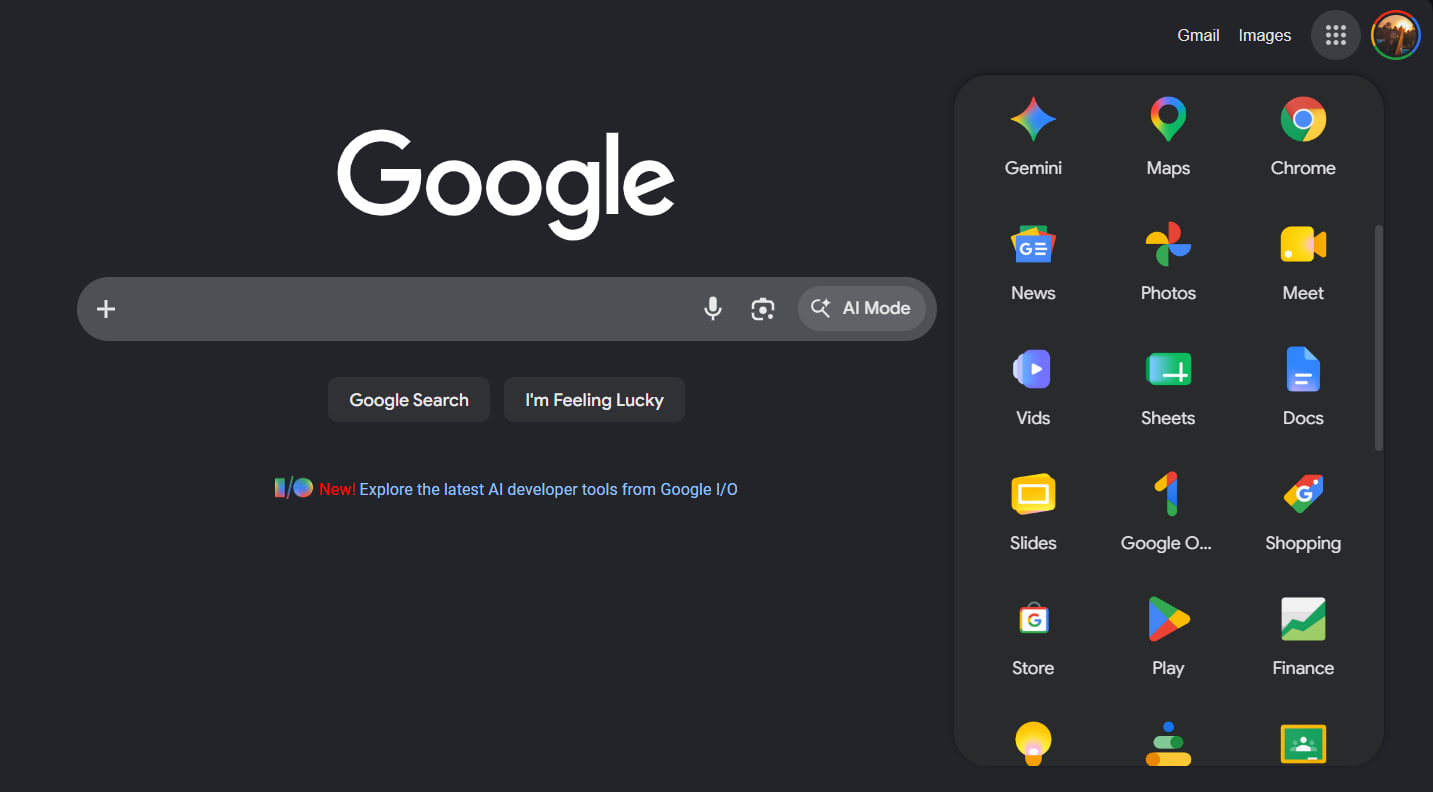Open the Keep lightbulb app
The image size is (1433, 792).
point(1033,744)
